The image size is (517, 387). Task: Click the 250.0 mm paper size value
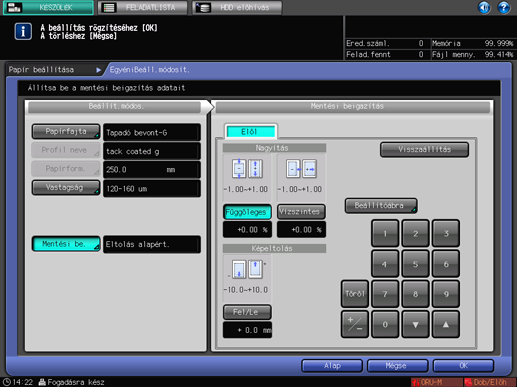[152, 170]
